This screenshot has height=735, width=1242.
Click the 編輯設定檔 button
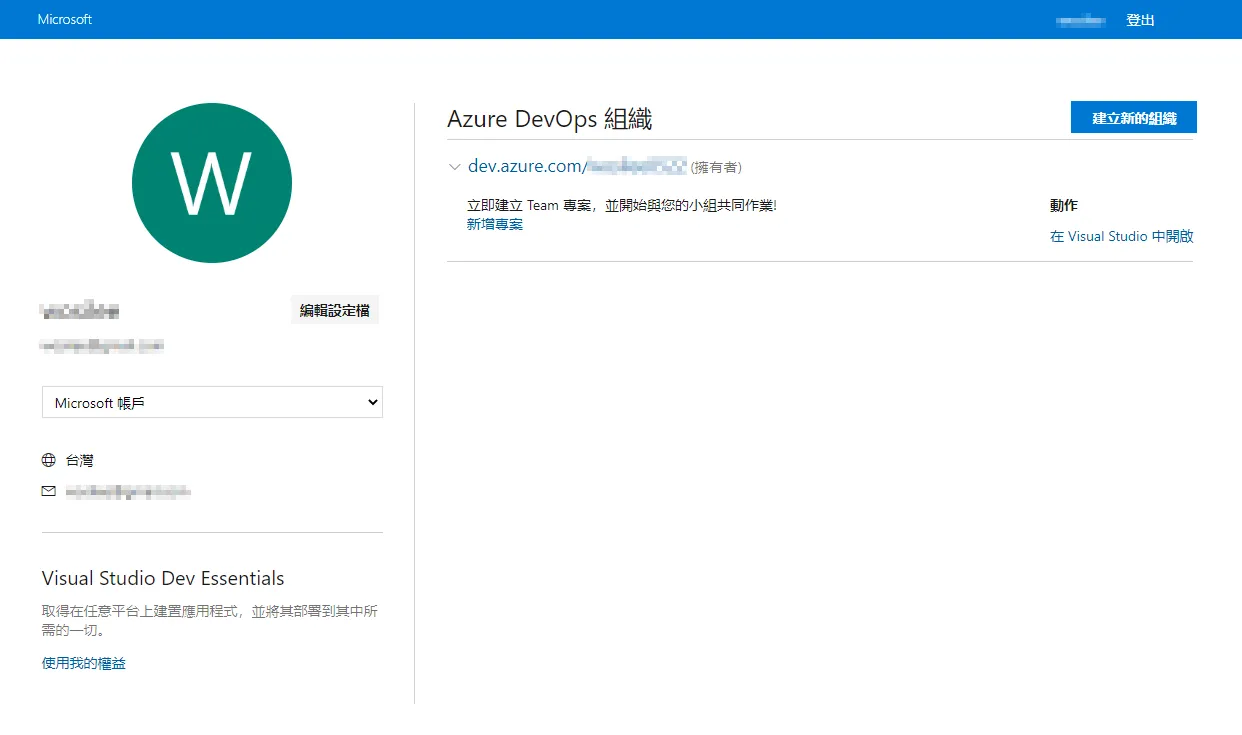click(335, 309)
